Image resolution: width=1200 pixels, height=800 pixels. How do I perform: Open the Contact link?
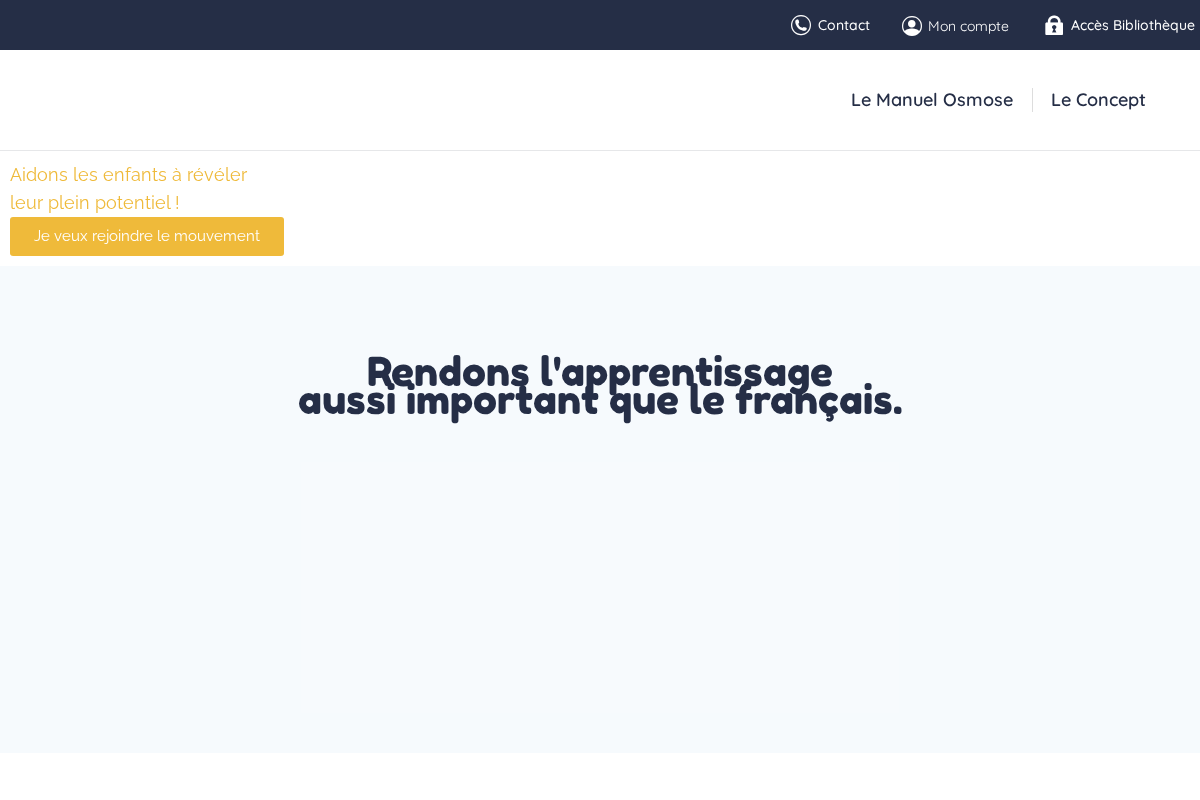pyautogui.click(x=844, y=25)
